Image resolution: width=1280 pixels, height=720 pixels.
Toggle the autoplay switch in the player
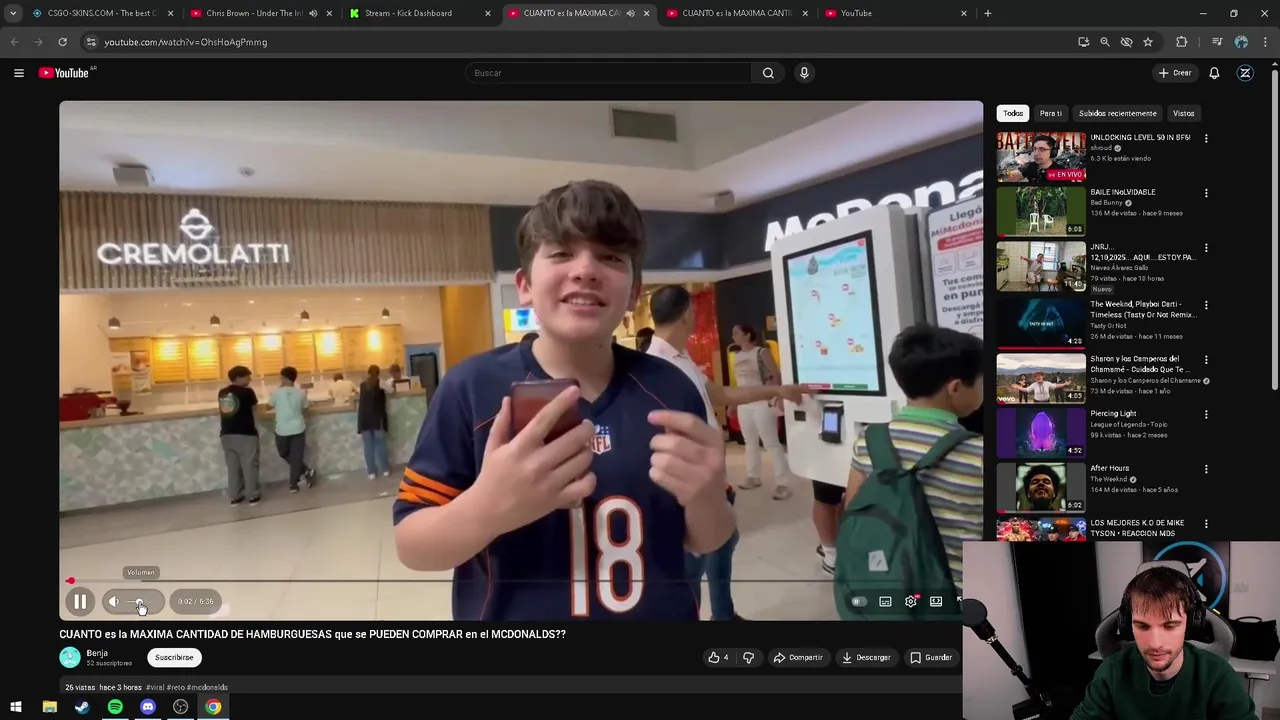click(x=858, y=601)
